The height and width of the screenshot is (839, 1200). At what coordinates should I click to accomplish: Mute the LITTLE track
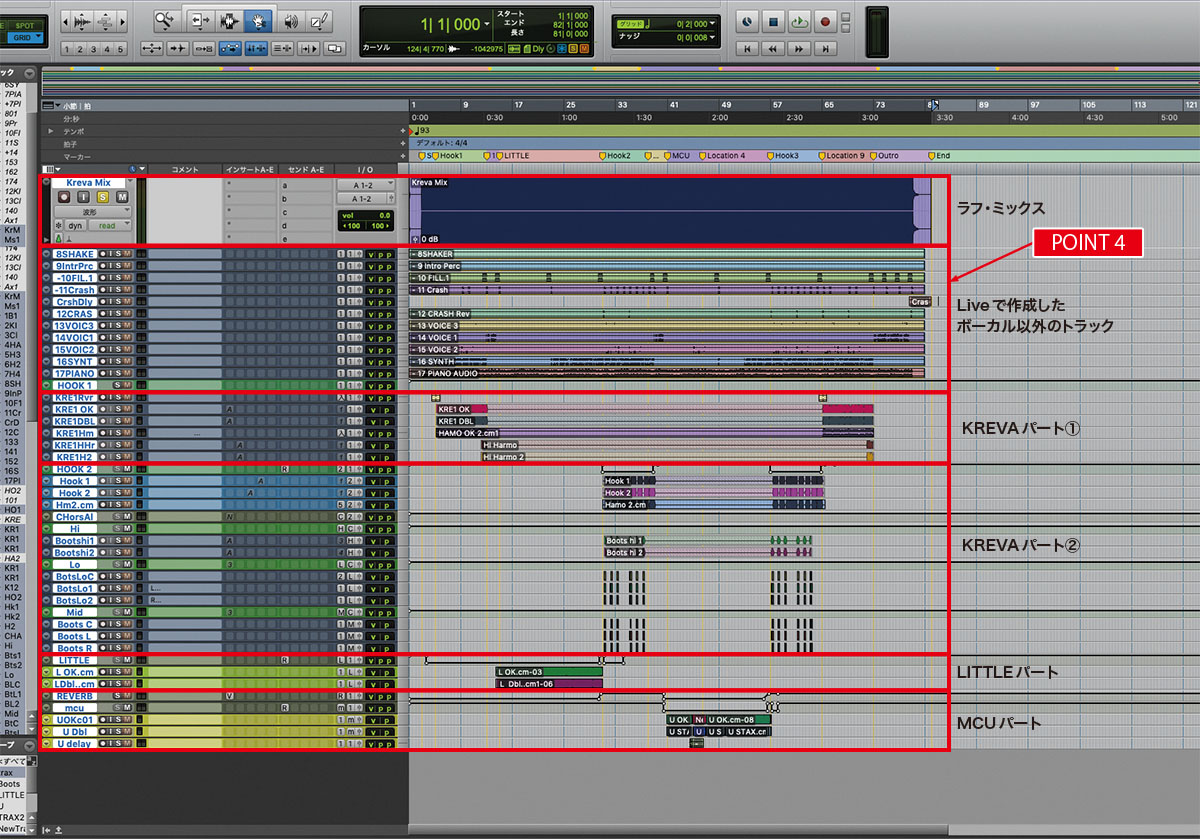[x=127, y=660]
